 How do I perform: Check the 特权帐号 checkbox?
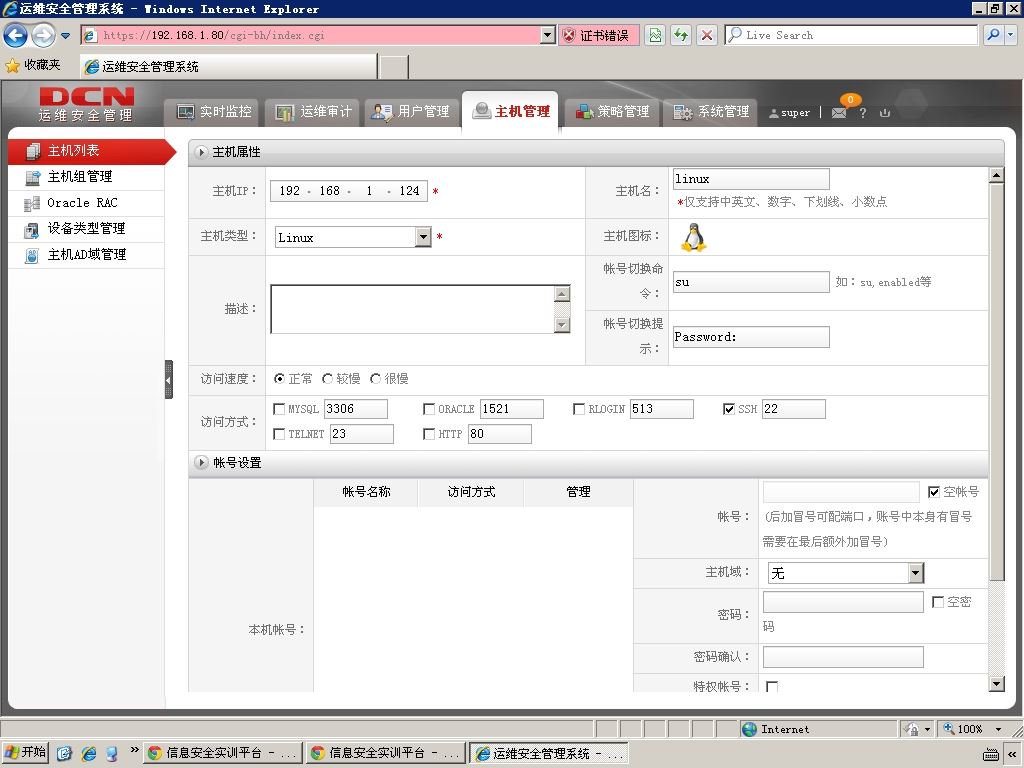[x=772, y=686]
